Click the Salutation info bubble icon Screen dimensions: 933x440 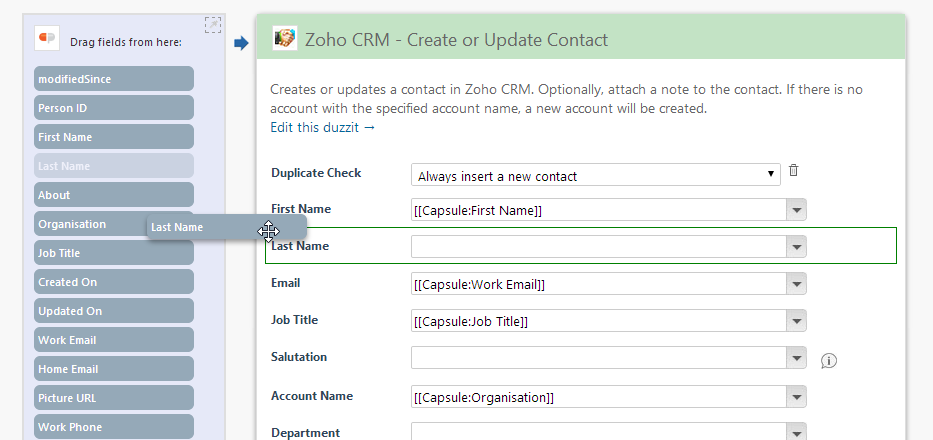[x=828, y=360]
